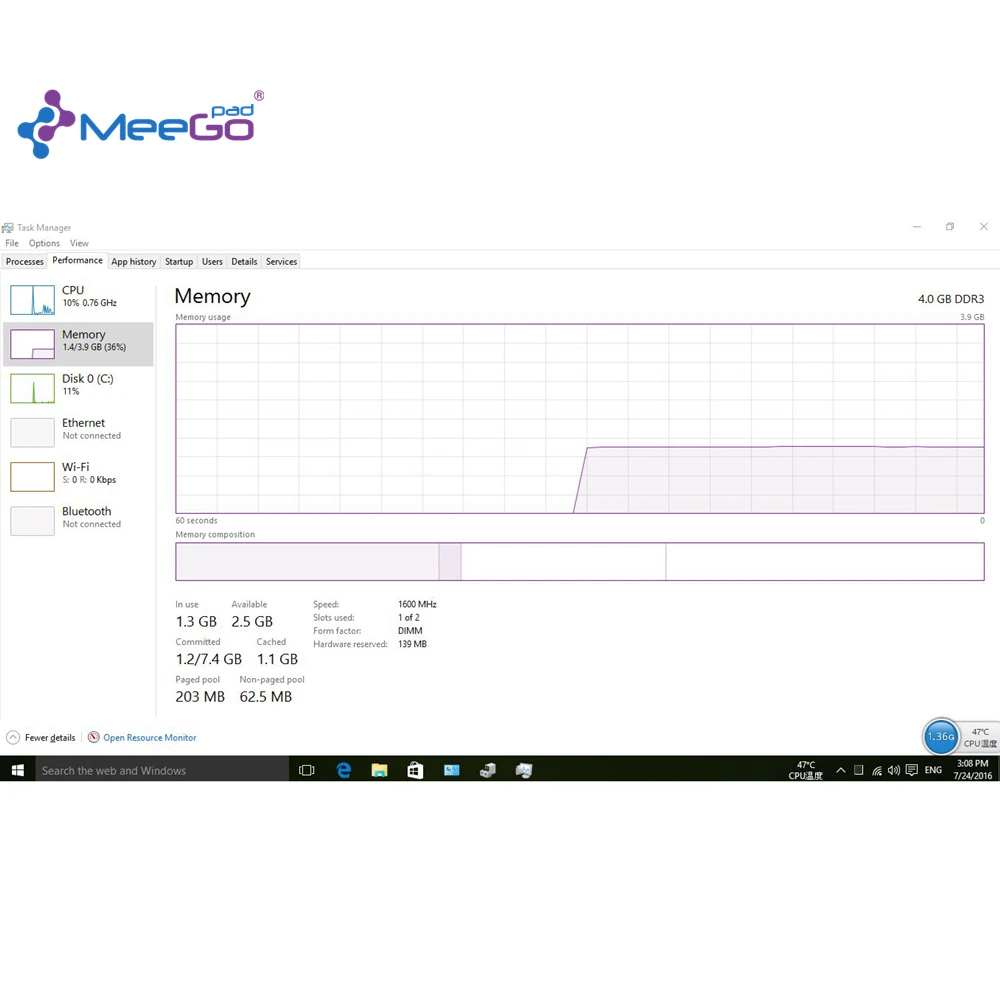Restore down the Task Manager window

click(950, 226)
